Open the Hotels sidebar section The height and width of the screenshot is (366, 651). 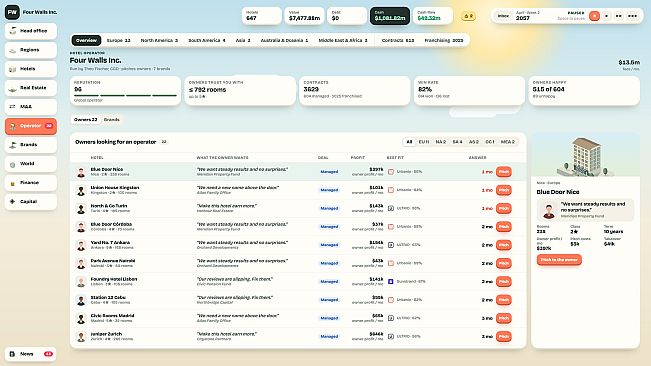pos(31,69)
